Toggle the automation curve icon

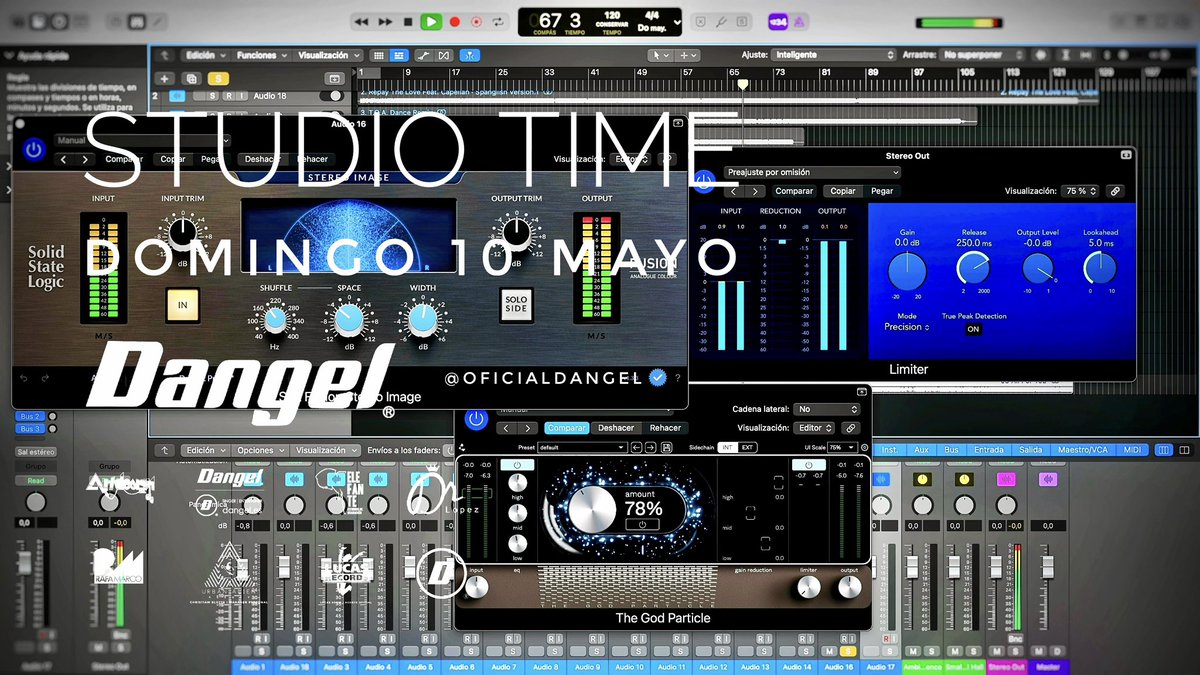click(x=425, y=55)
